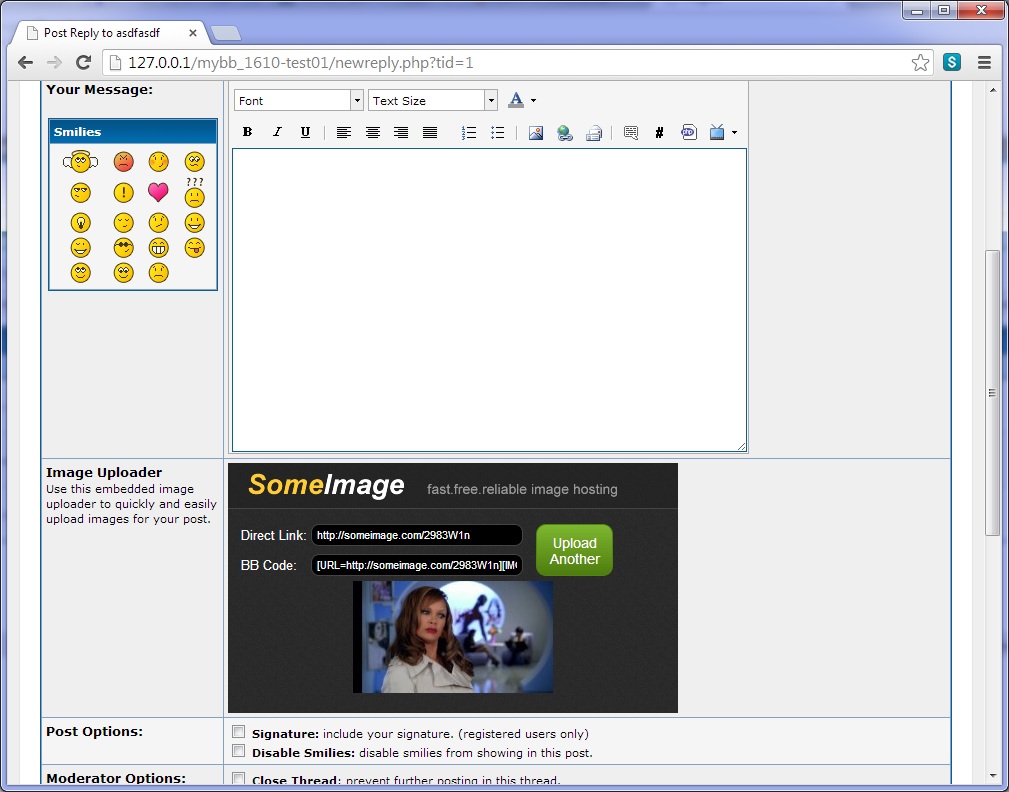The width and height of the screenshot is (1009, 792).
Task: Insert the angel smiley with halo
Action: pos(80,161)
